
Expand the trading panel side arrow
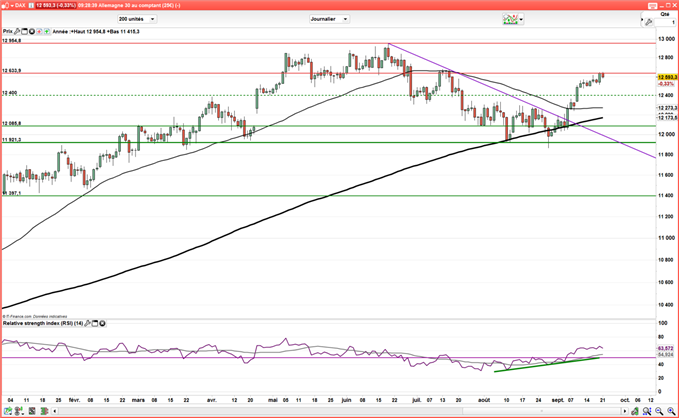642,19
